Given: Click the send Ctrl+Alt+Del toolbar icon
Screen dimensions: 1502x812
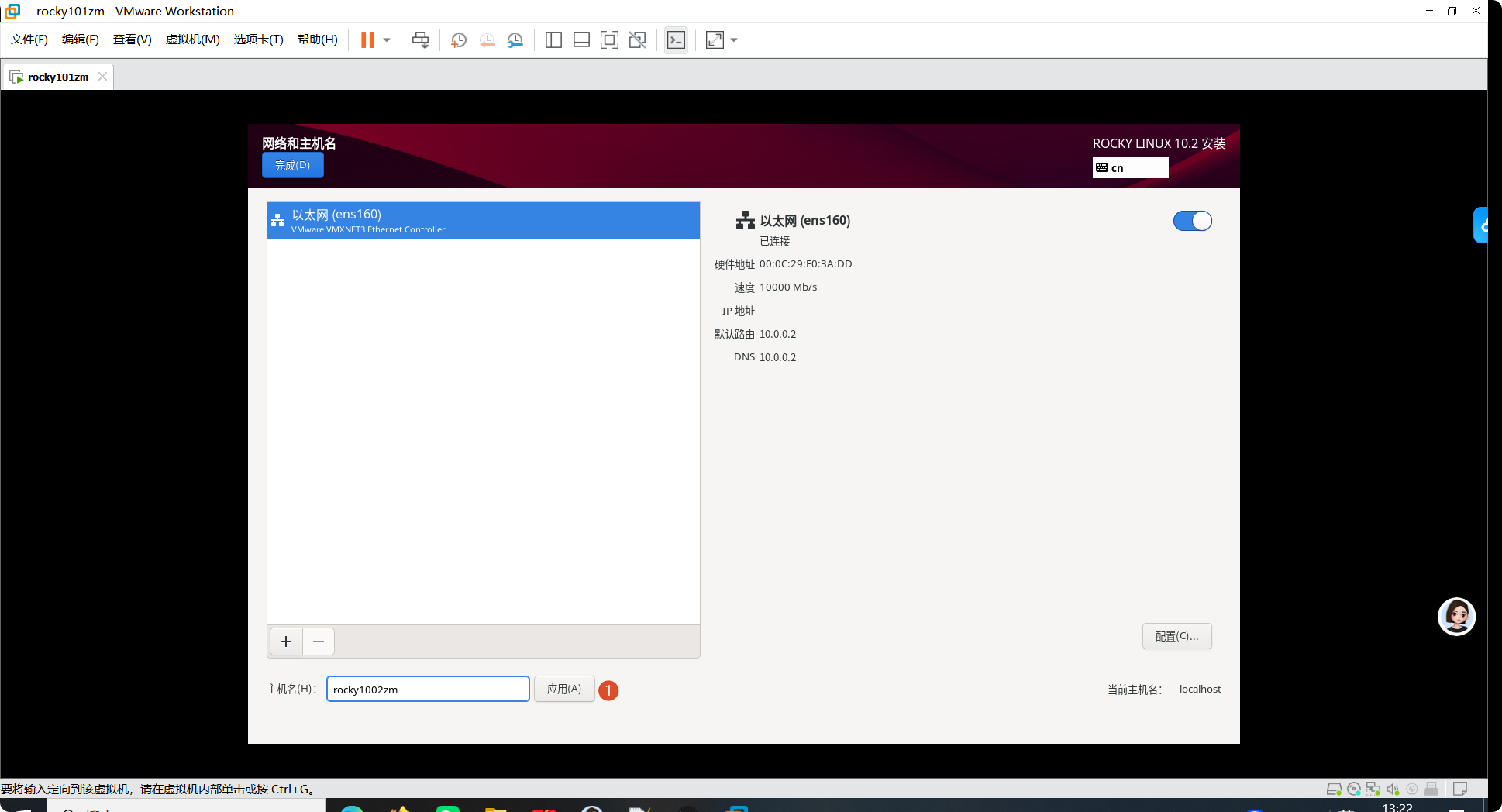Looking at the screenshot, I should 421,40.
